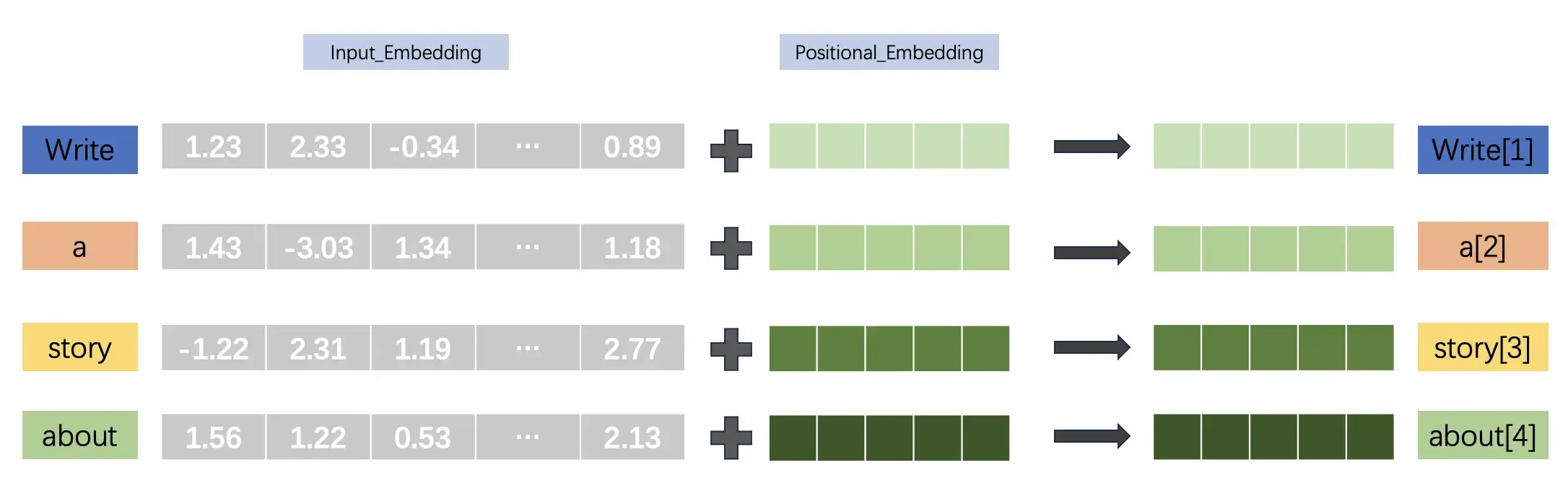Image resolution: width=1568 pixels, height=491 pixels.
Task: Click the blue Write token box
Action: click(80, 149)
